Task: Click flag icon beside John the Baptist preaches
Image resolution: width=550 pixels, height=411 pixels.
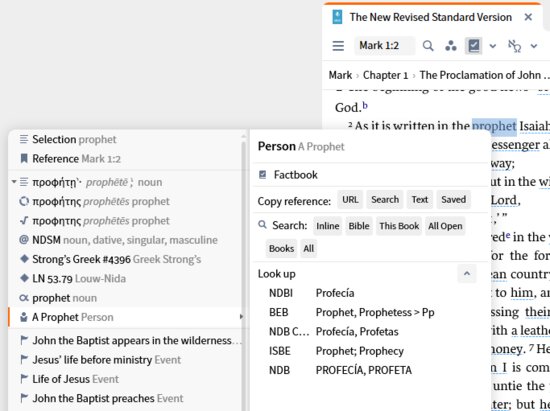Action: pos(24,398)
